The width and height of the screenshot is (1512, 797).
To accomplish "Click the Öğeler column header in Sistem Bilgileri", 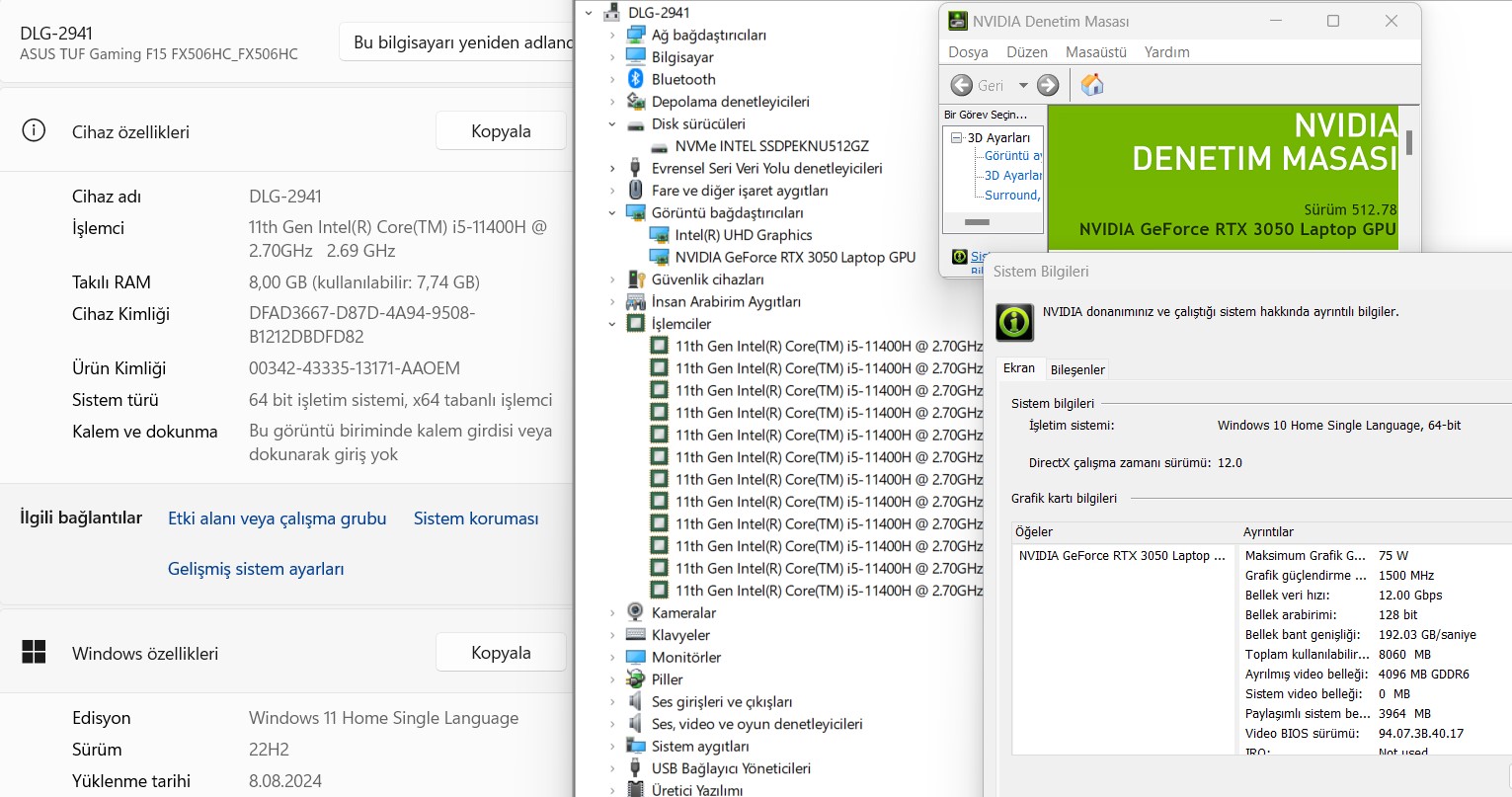I will pos(1126,532).
